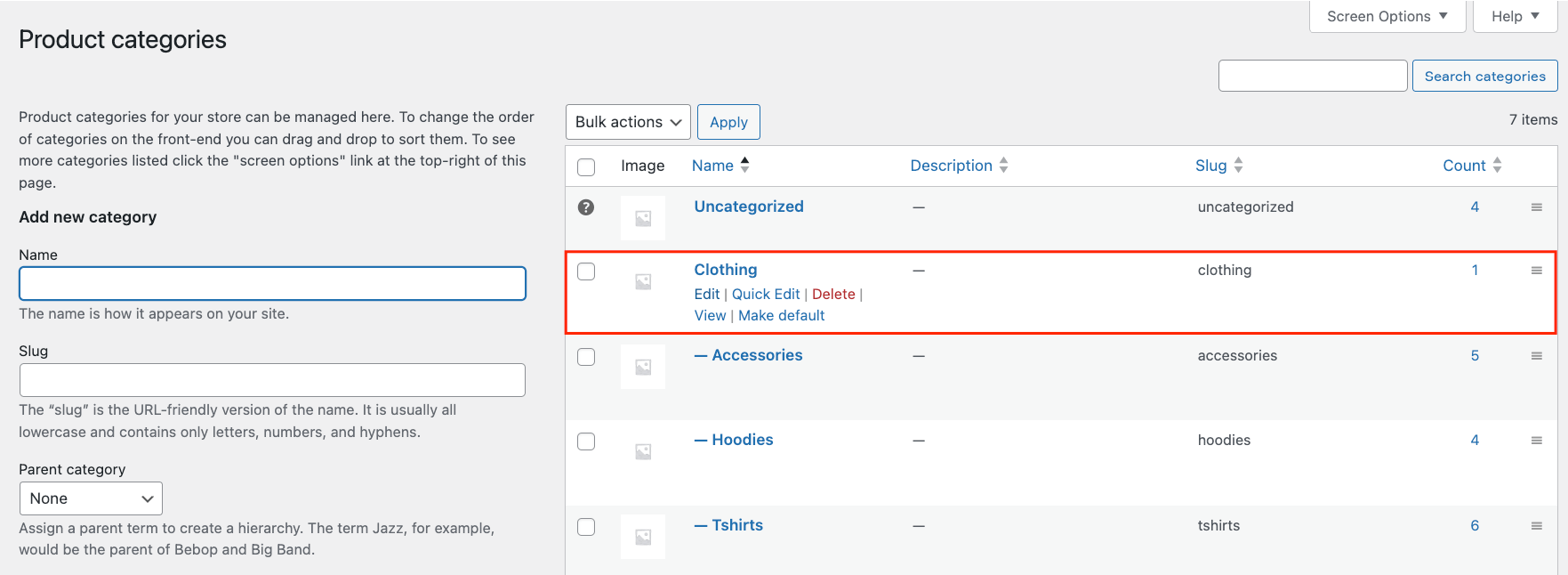Click the Accessories placeholder image thumbnail
The image size is (1568, 575).
pos(643,367)
